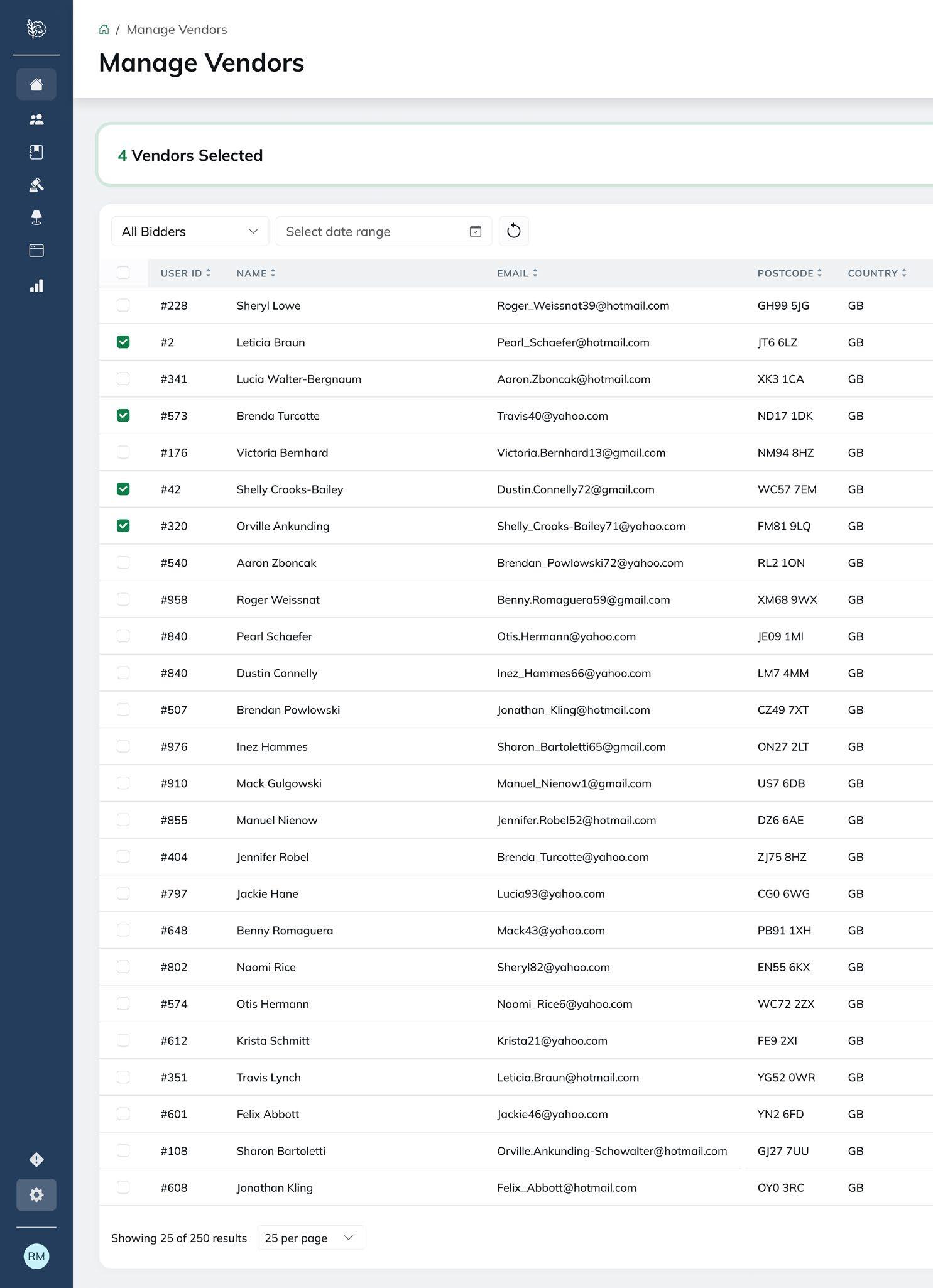Click the name Sharon Bartoletti

pyautogui.click(x=281, y=1151)
